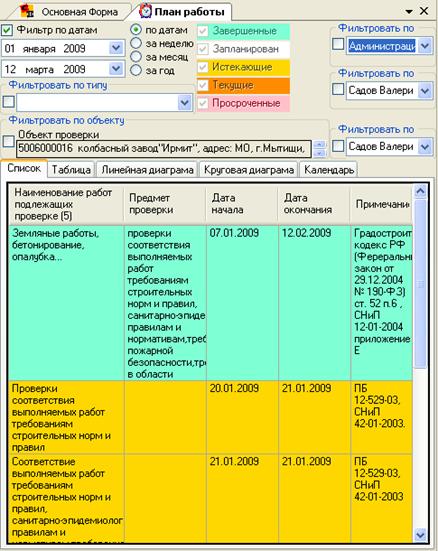Enable the lowest Садов Валери filter checkbox
Screen dimensions: 438x551
click(338, 145)
